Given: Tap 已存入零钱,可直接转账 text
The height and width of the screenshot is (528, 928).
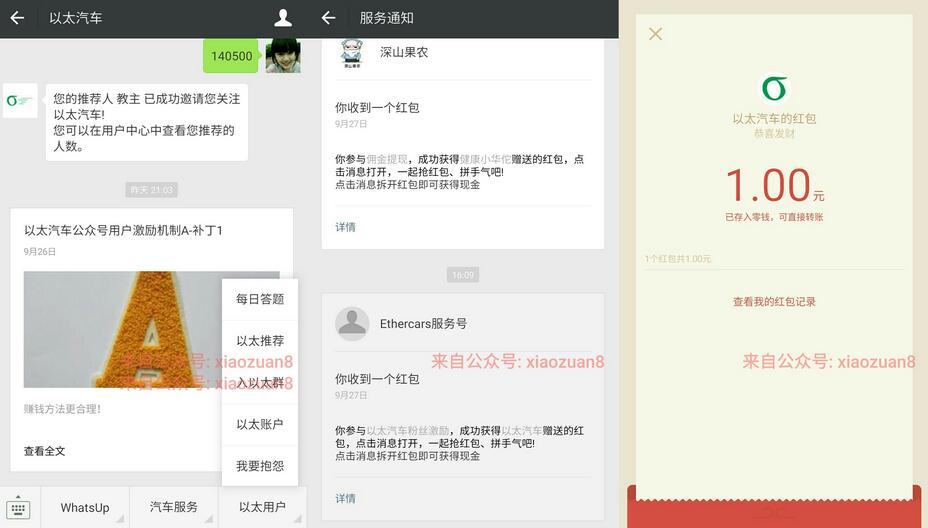Looking at the screenshot, I should click(774, 217).
